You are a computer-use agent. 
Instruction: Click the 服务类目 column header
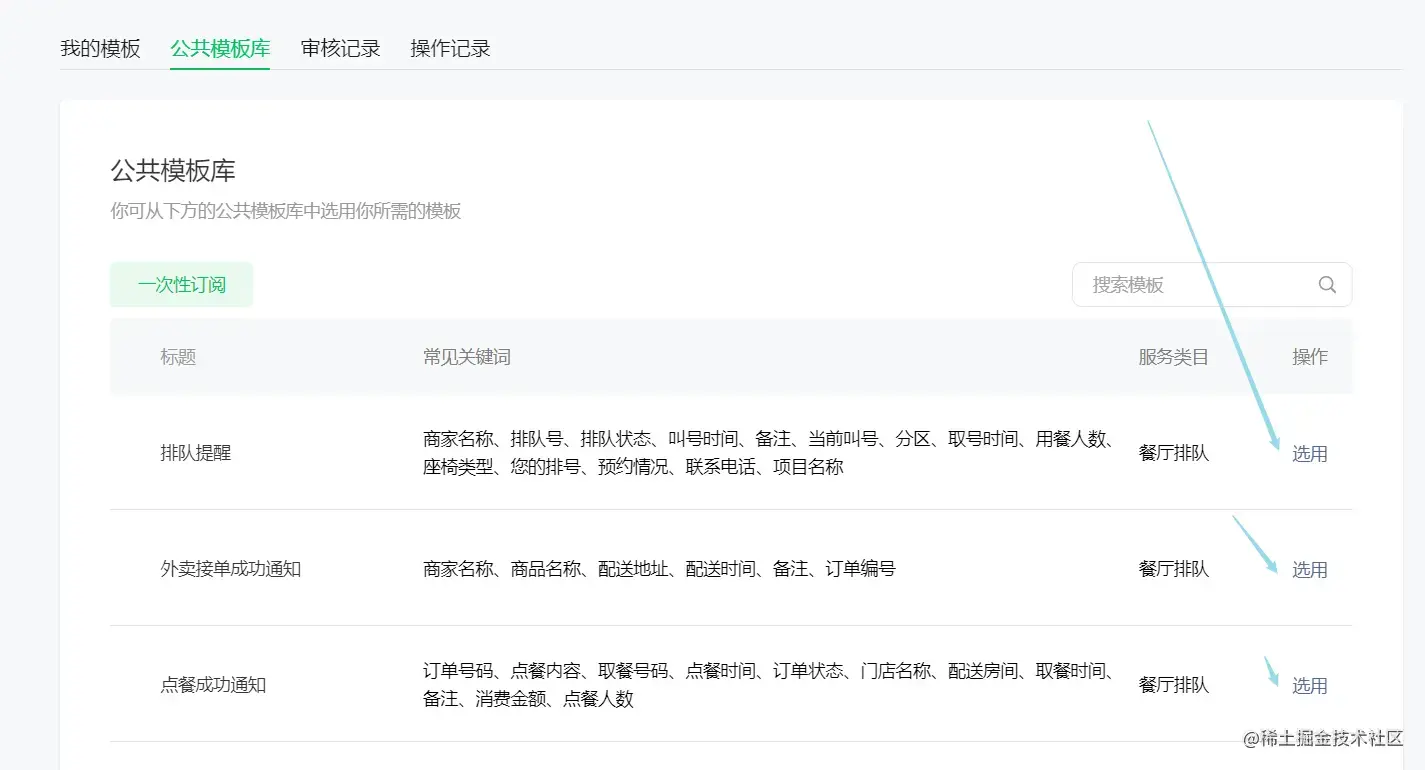click(1173, 357)
